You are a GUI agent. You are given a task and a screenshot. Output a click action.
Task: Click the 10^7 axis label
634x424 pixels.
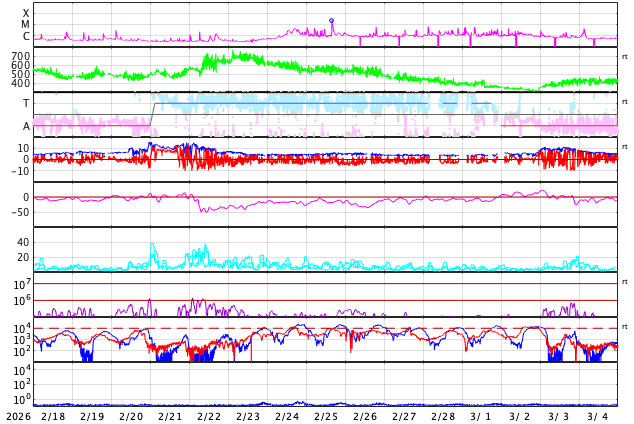21,285
